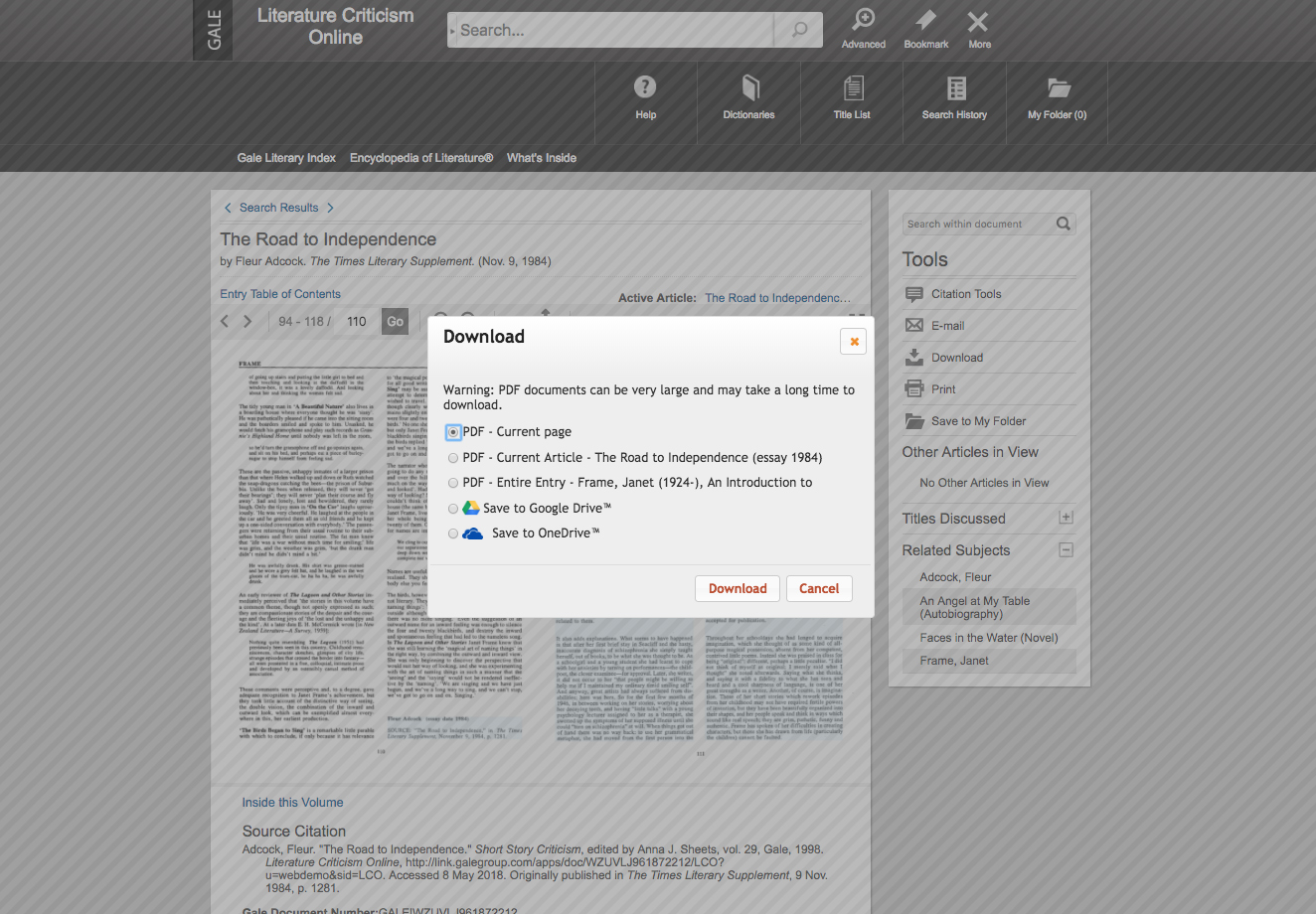Screen dimensions: 1316x914
Task: Select Save to OneDrive radio button
Action: 453,533
